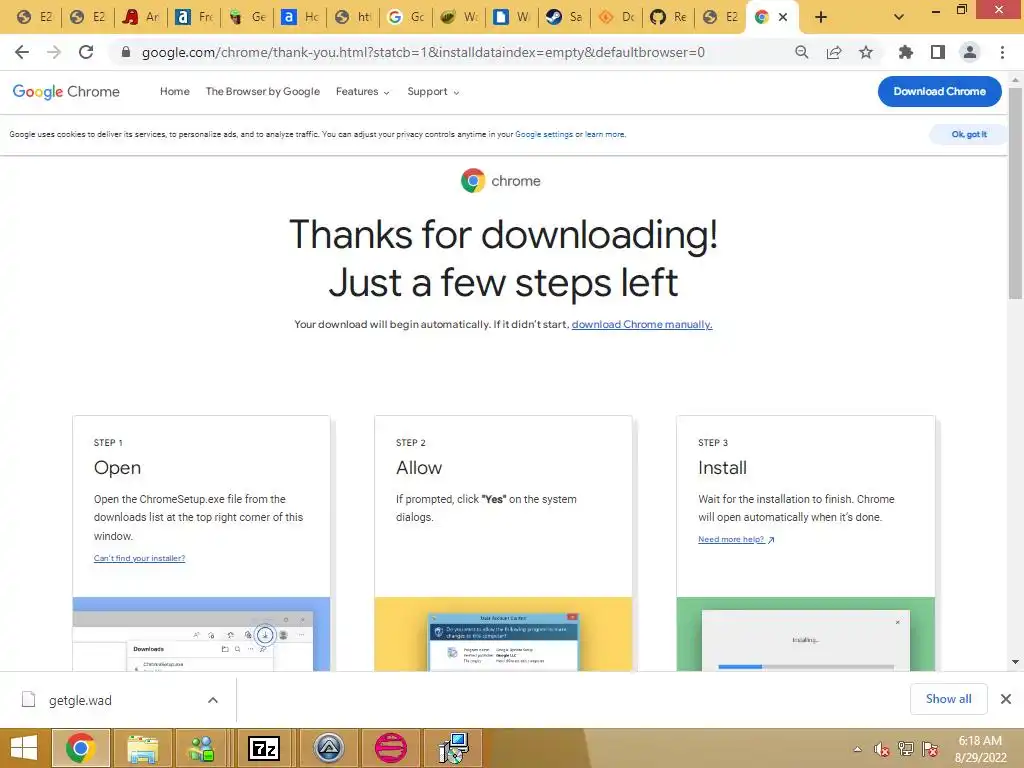The width and height of the screenshot is (1024, 768).
Task: Click the Download Chrome button
Action: point(939,91)
